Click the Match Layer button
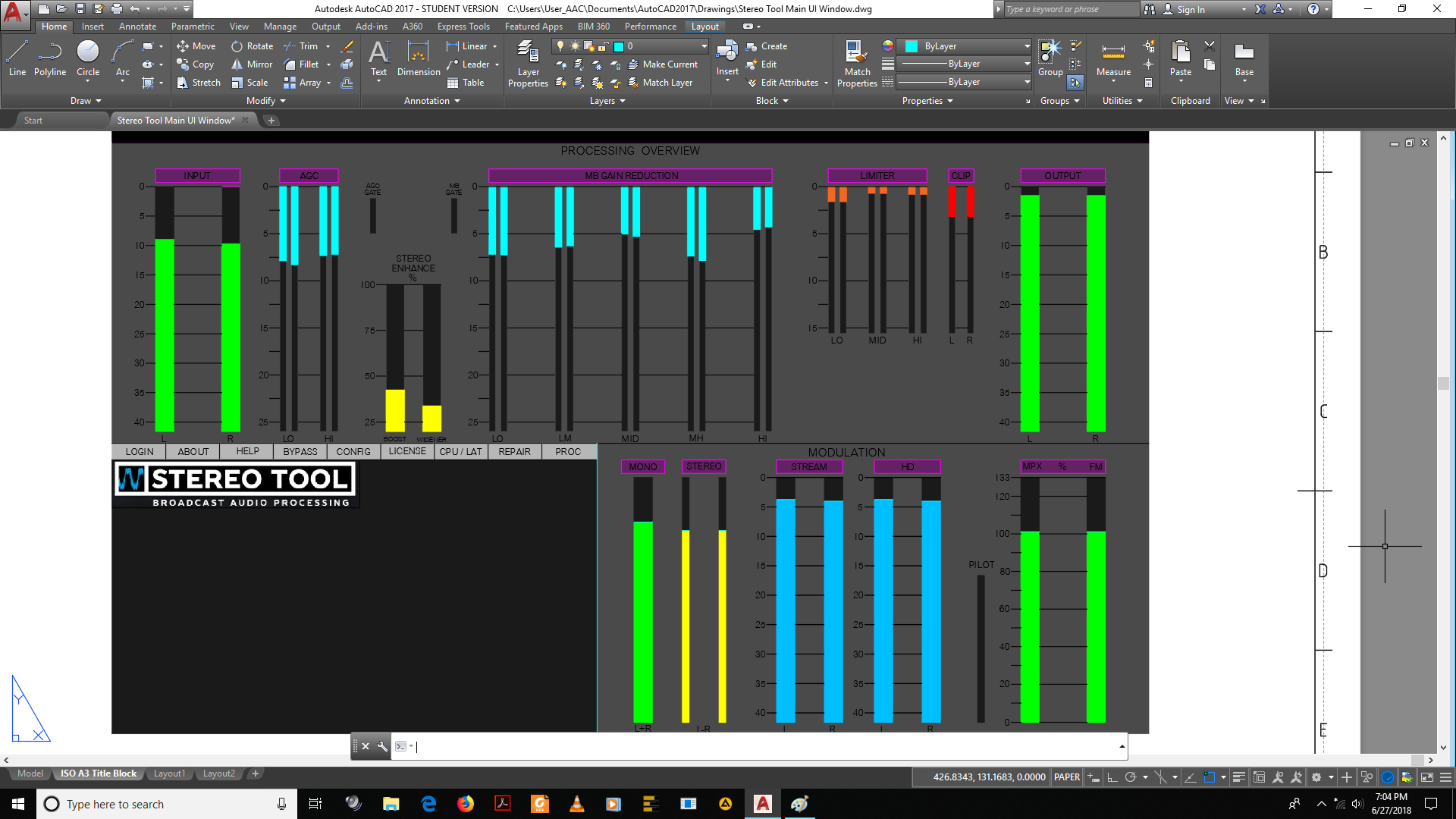The height and width of the screenshot is (819, 1456). click(x=661, y=83)
